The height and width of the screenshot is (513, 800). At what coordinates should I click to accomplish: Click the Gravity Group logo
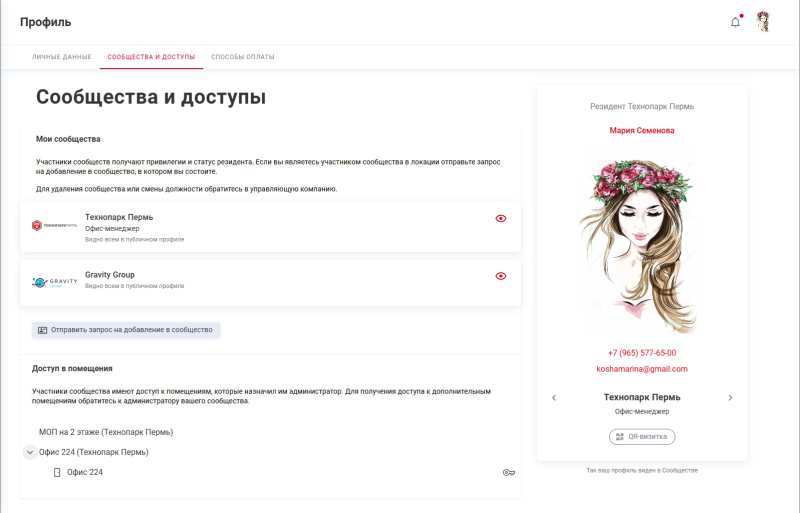(54, 283)
